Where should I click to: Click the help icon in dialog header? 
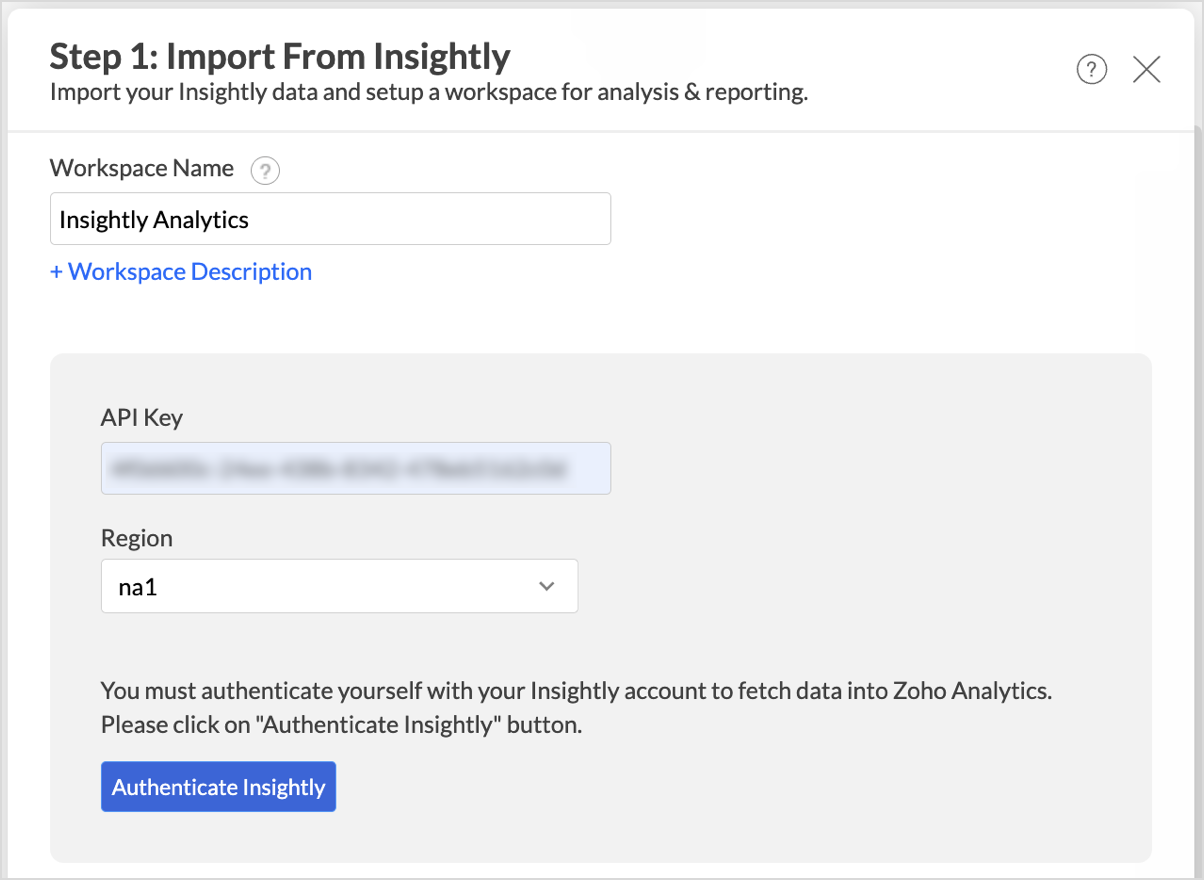pyautogui.click(x=1091, y=70)
